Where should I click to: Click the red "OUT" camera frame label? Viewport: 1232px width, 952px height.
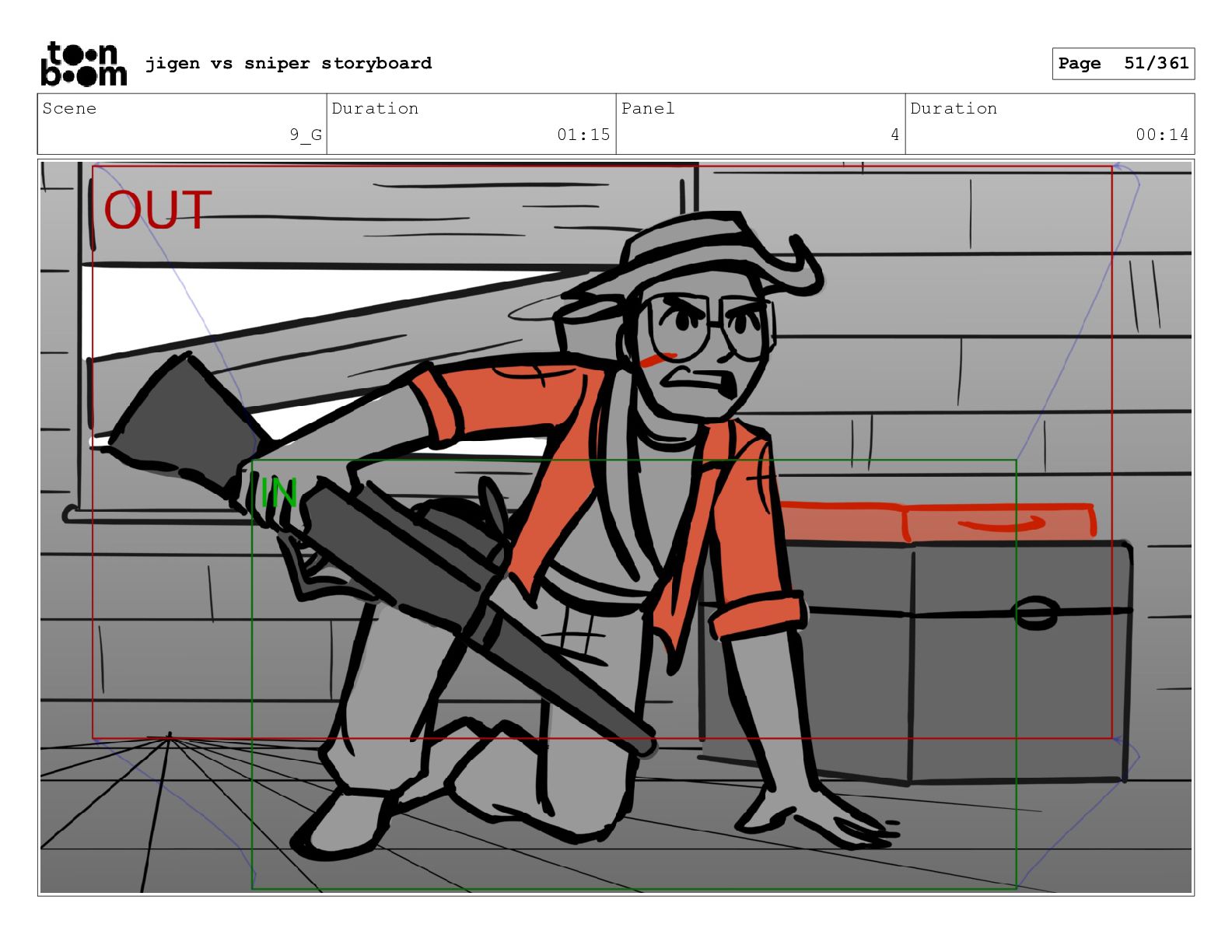coord(158,210)
